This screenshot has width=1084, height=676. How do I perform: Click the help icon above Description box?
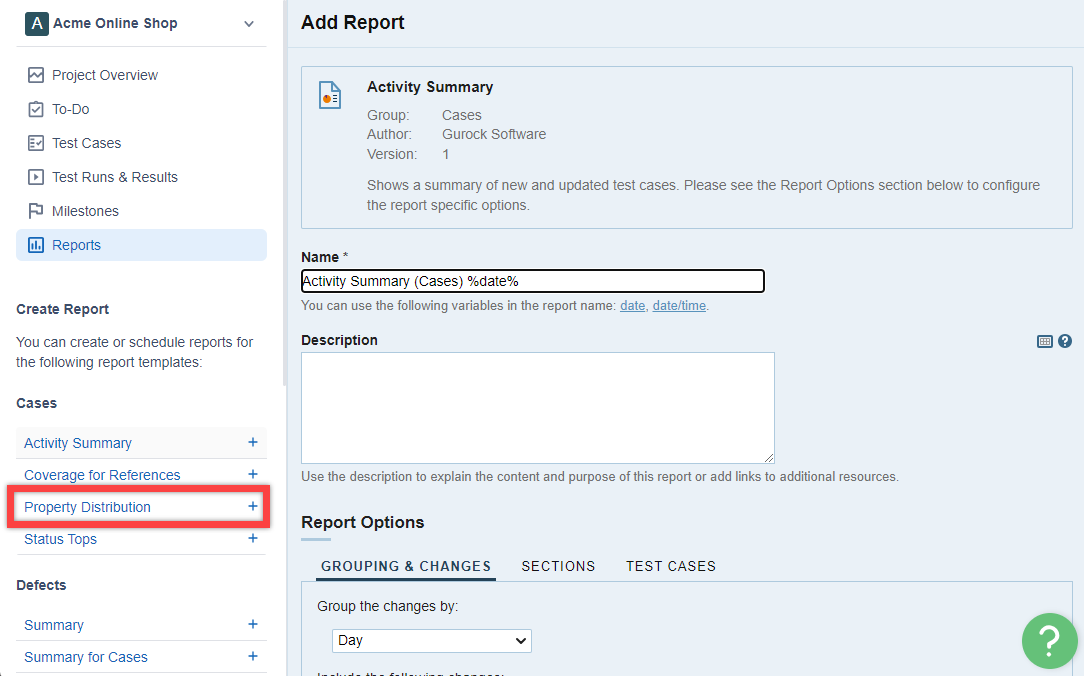coord(1065,341)
